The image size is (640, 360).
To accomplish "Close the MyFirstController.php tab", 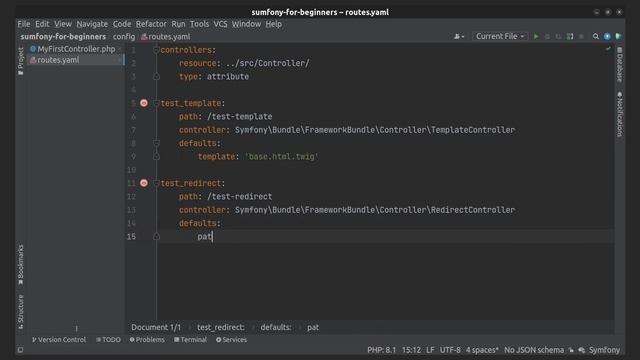I will point(120,49).
